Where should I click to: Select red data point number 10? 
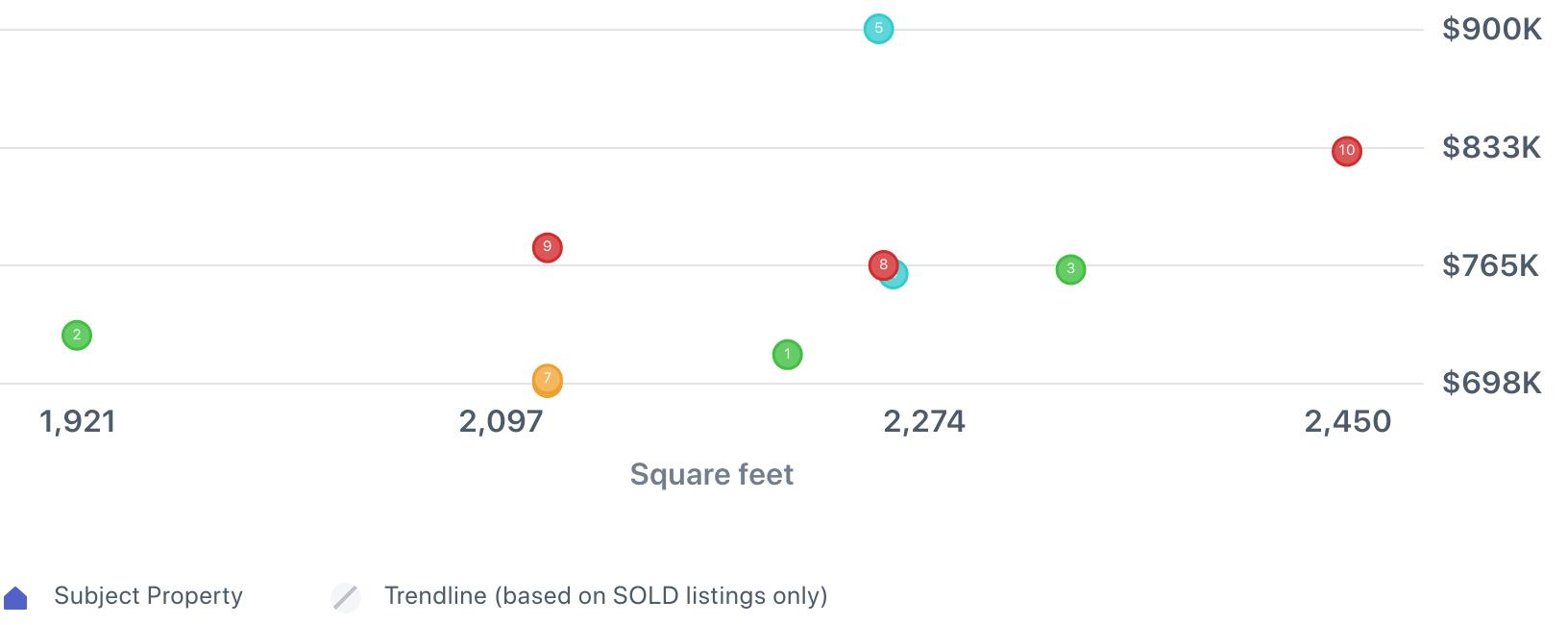(1346, 151)
